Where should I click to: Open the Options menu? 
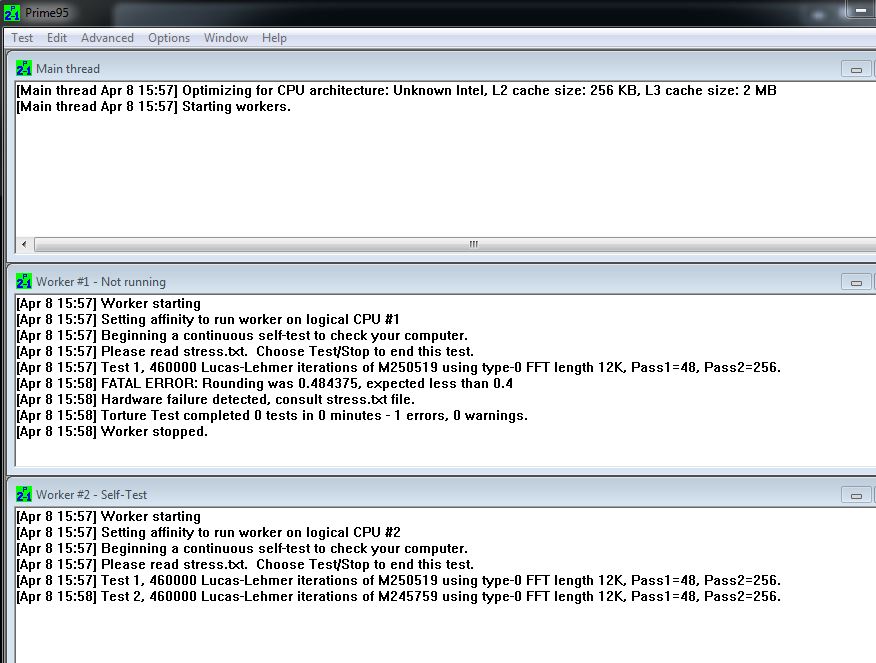169,38
